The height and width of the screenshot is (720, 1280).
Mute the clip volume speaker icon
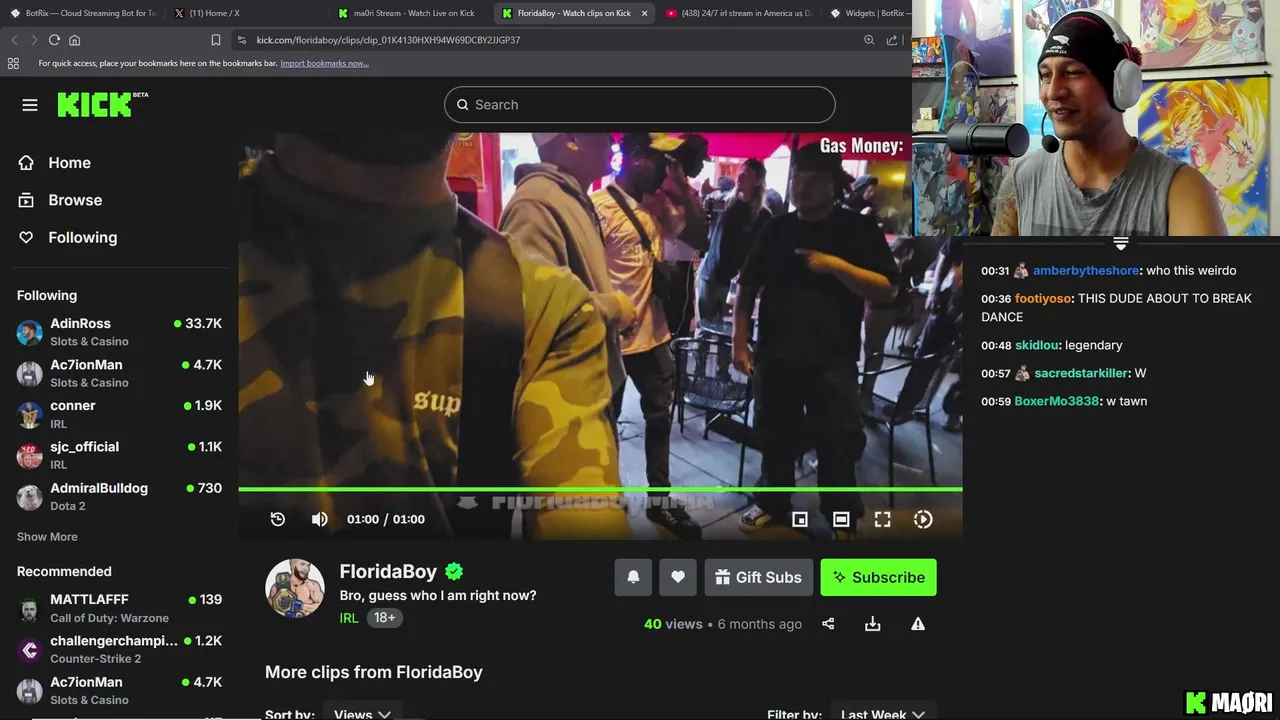319,519
